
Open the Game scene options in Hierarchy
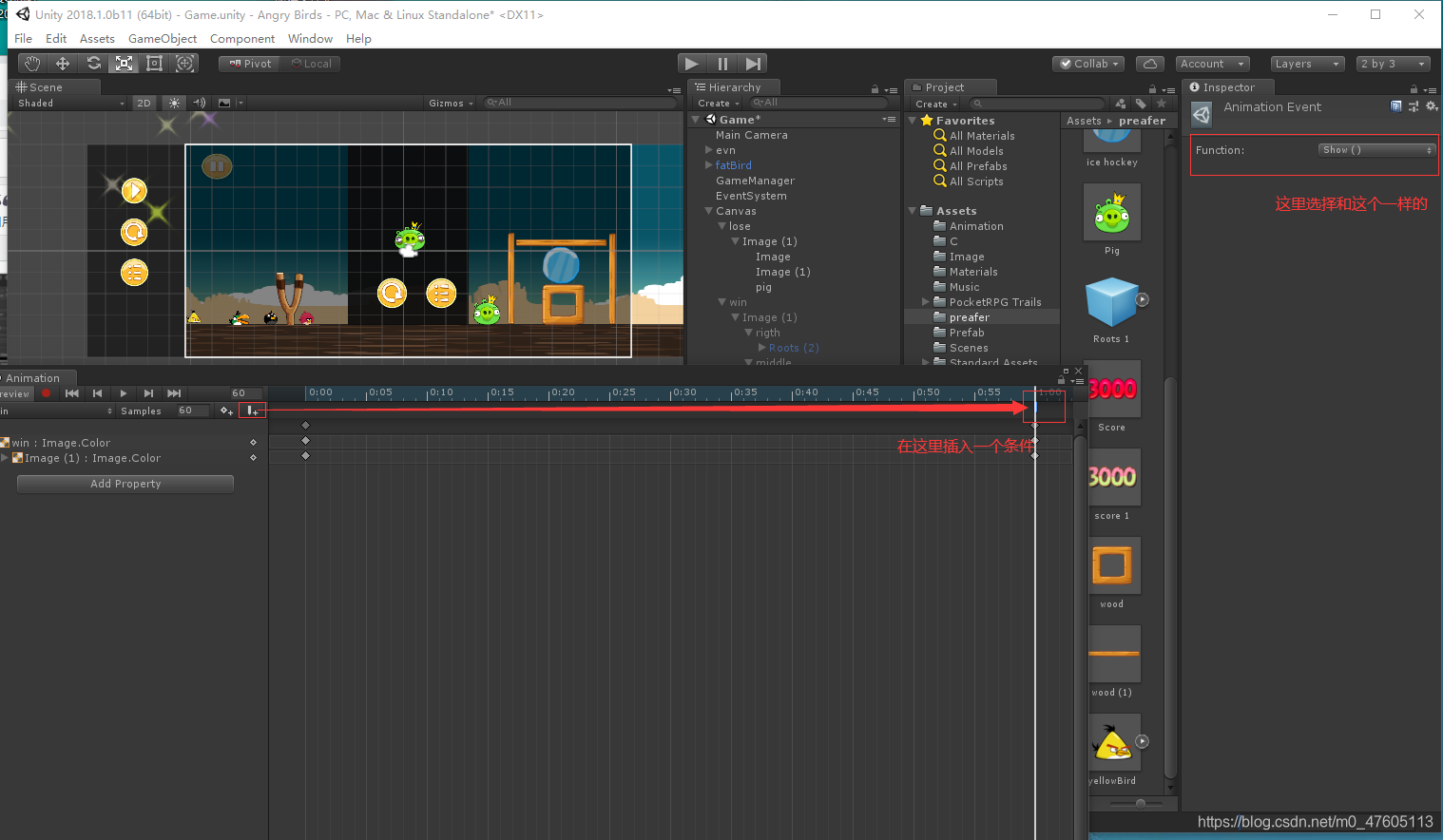point(889,120)
